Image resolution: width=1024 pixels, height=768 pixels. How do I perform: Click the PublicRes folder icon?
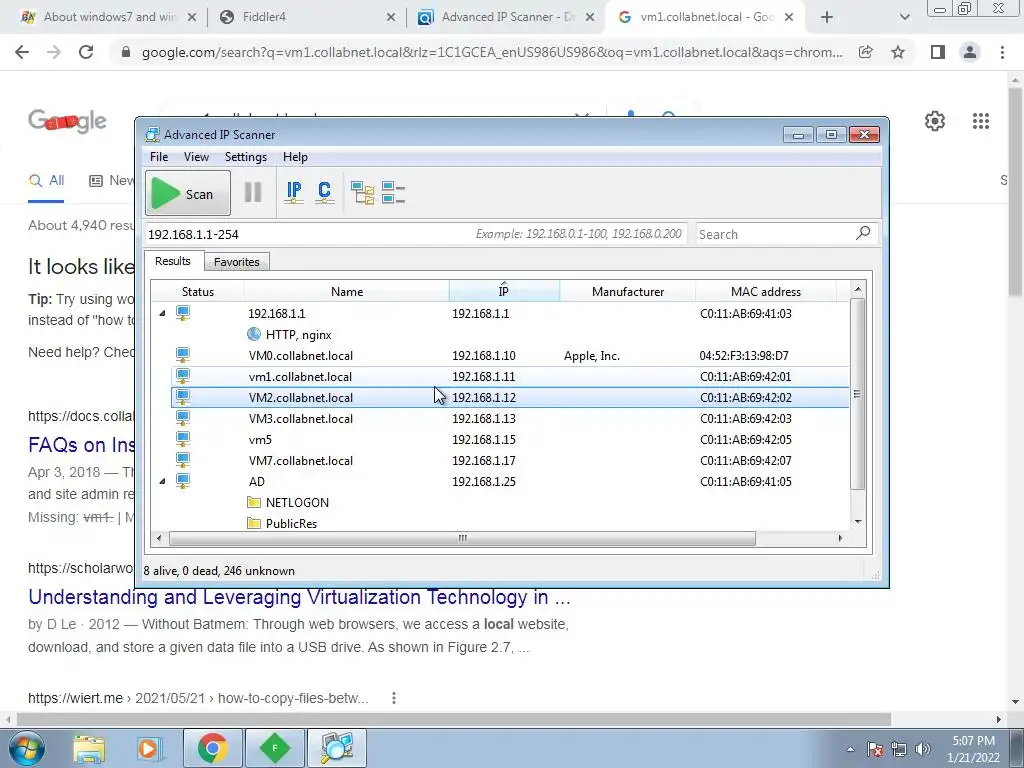254,523
